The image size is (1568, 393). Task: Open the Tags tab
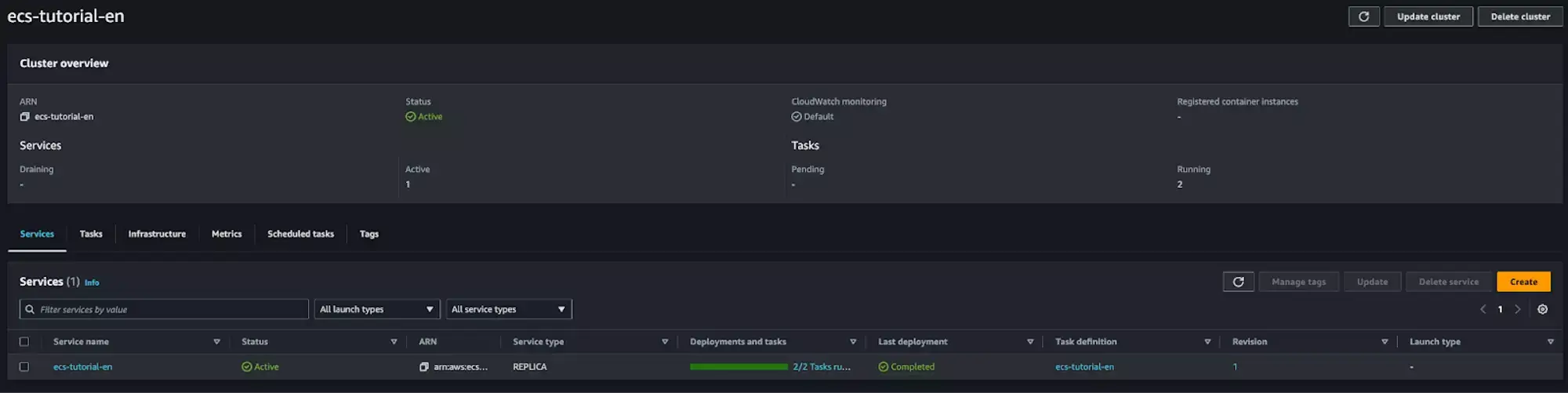pos(368,234)
